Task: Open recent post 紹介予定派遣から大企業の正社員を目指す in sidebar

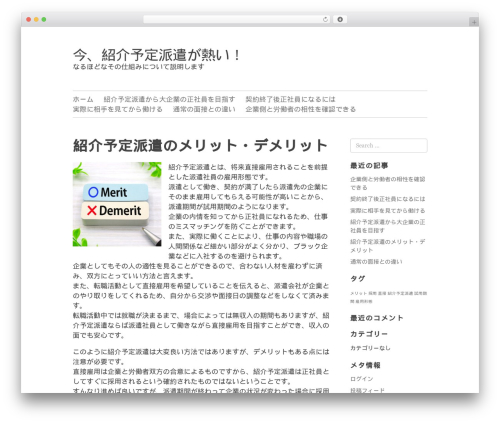Action: point(388,226)
